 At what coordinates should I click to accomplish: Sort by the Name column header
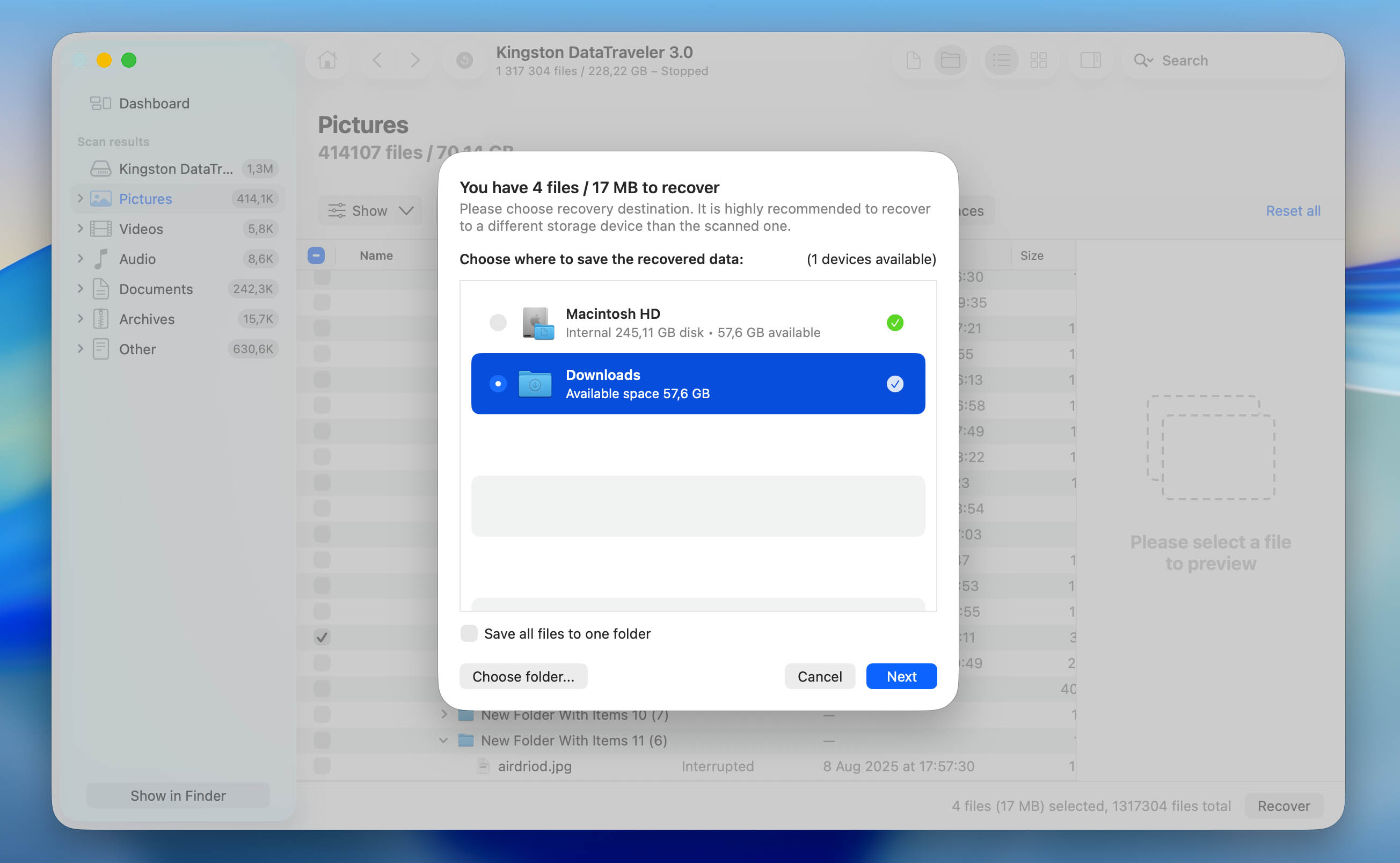376,255
